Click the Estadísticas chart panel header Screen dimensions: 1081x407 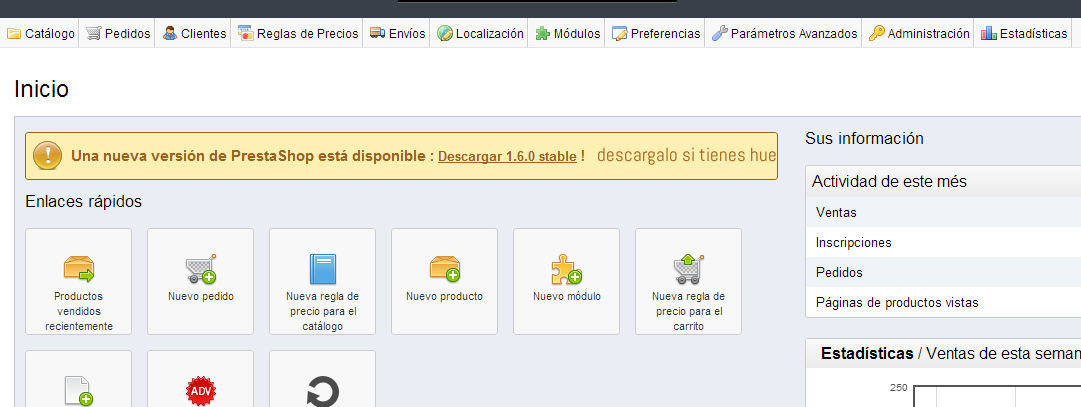point(943,354)
